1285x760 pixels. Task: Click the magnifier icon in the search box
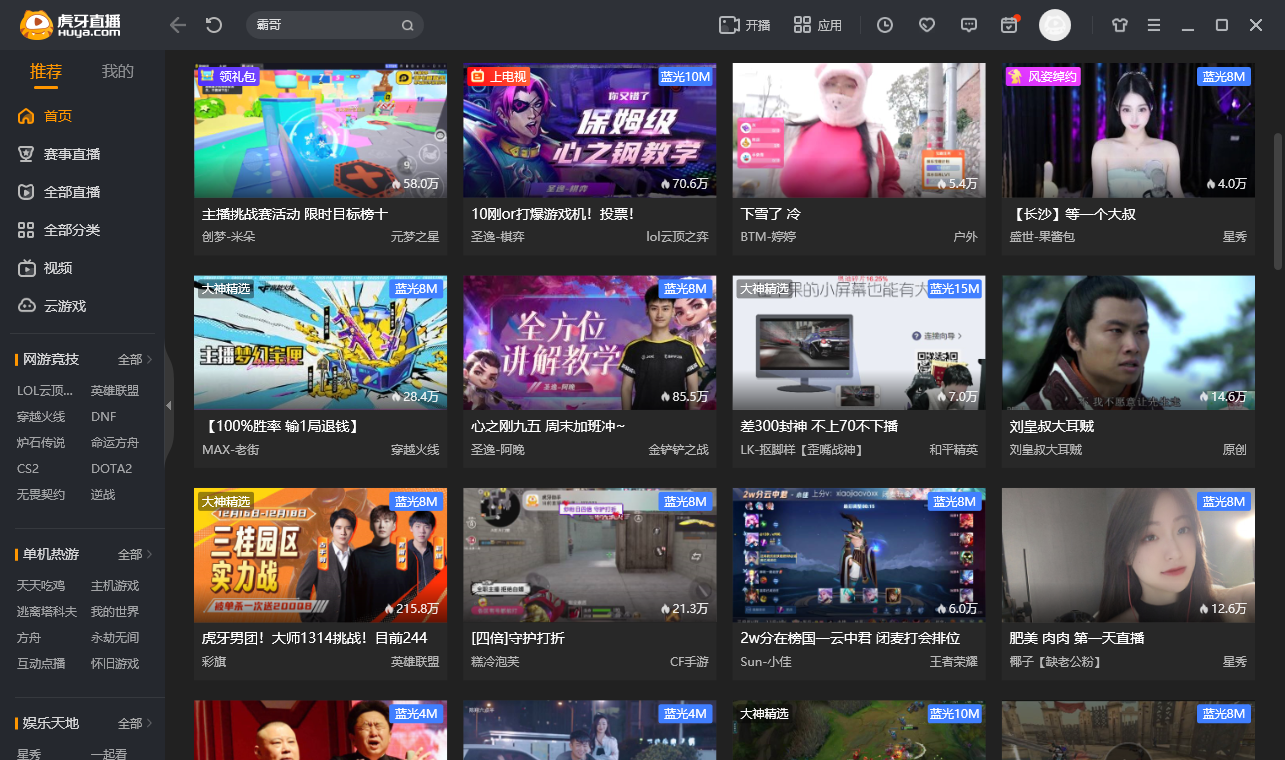click(x=407, y=25)
